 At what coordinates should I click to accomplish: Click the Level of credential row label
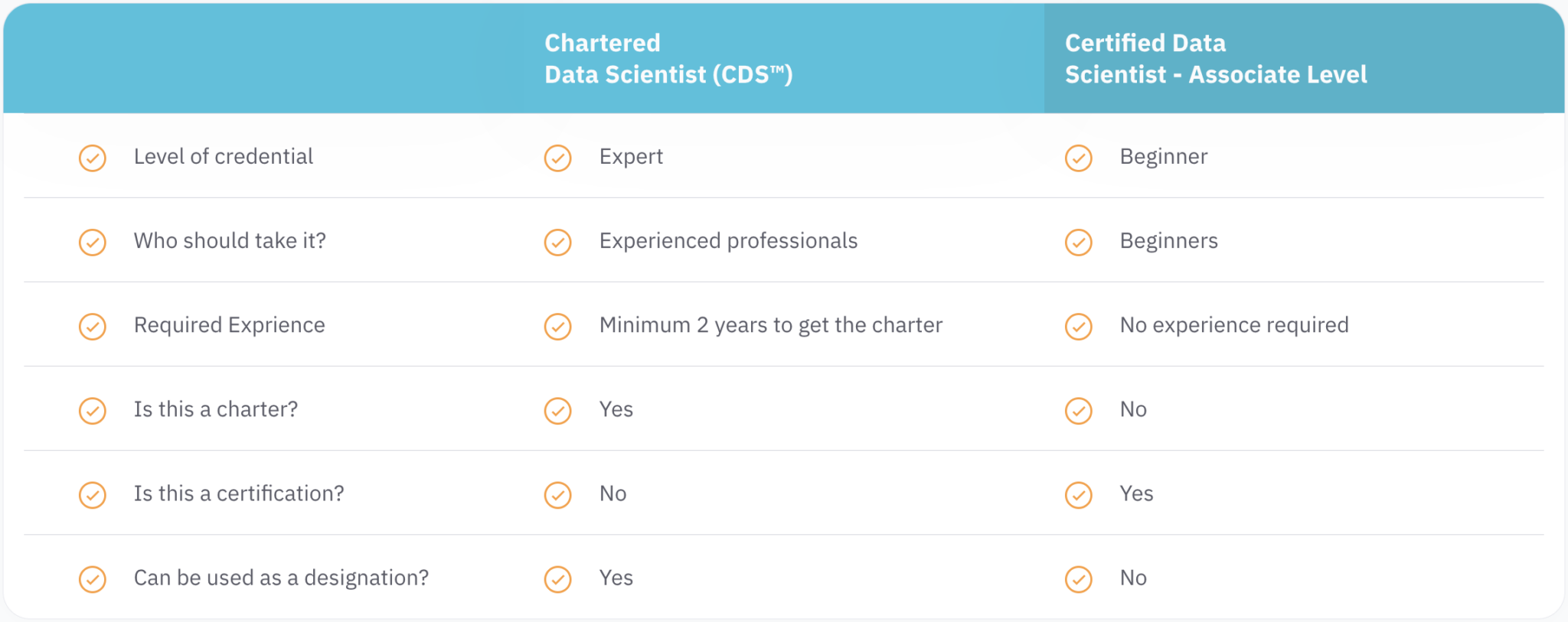coord(223,157)
